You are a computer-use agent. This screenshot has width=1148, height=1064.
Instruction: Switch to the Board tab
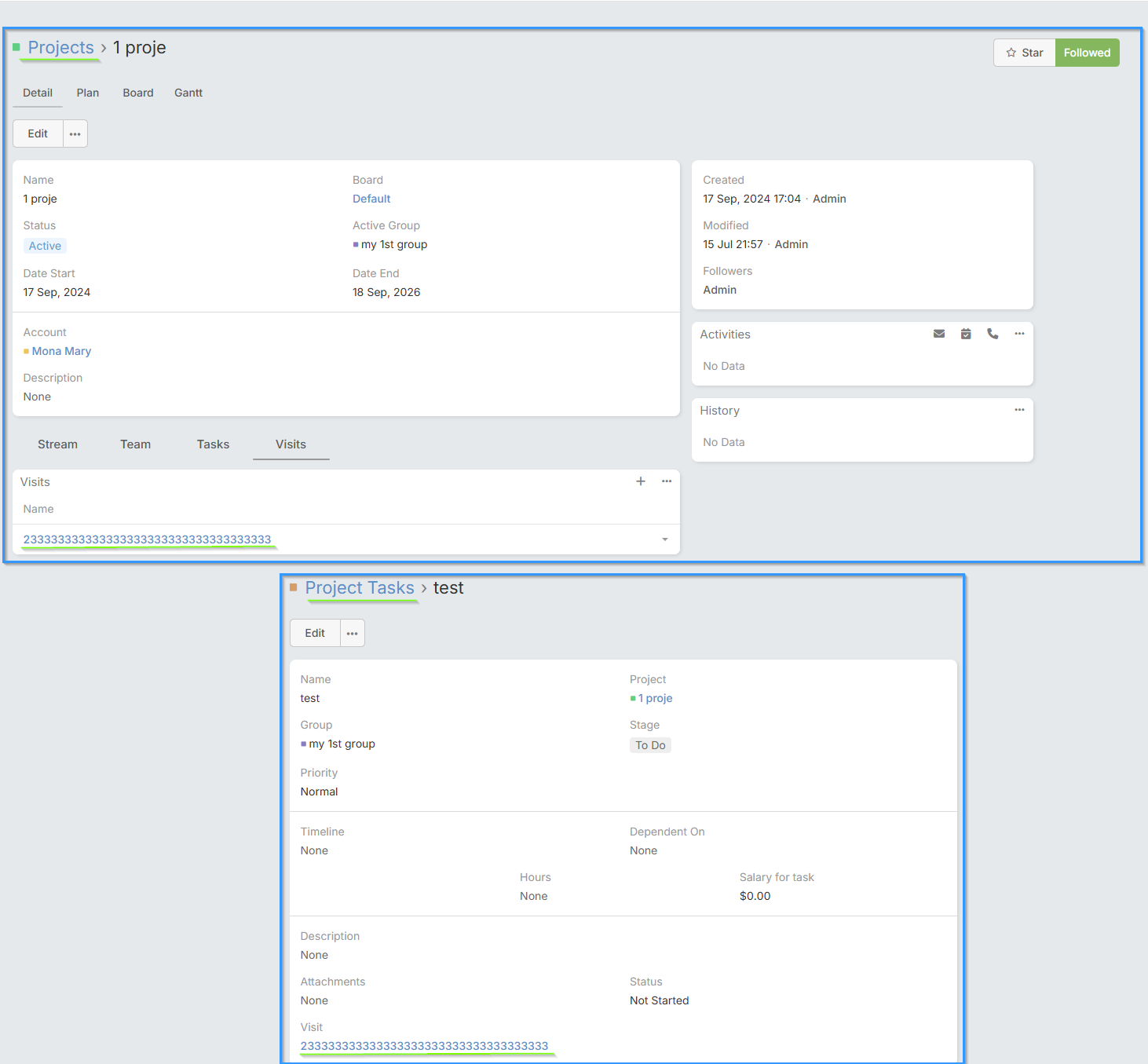coord(138,93)
